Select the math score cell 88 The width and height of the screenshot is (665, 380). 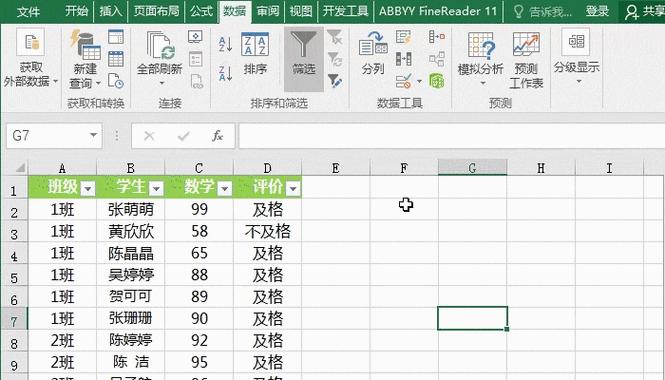(199, 275)
